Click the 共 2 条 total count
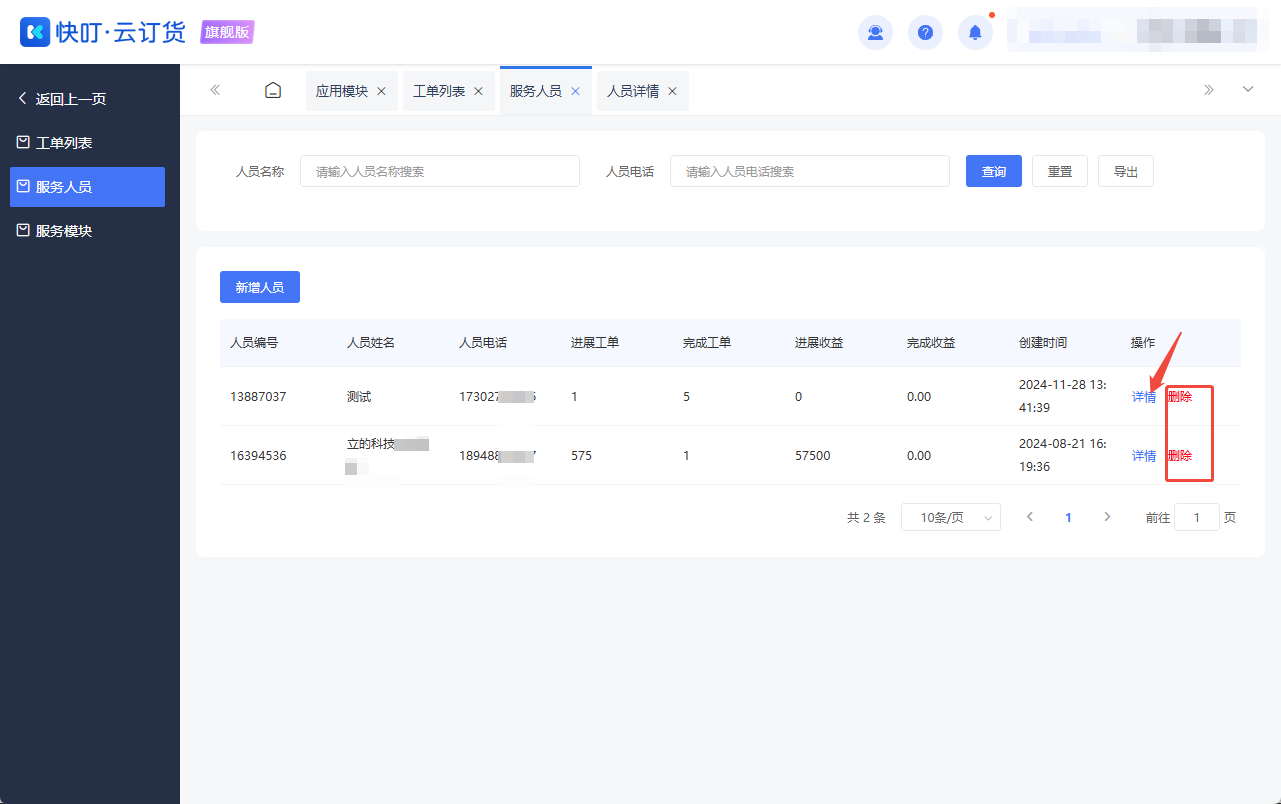1281x804 pixels. [866, 517]
